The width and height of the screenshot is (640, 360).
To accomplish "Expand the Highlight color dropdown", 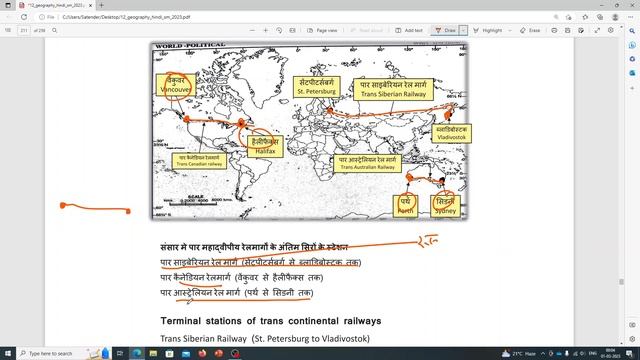I will point(510,30).
